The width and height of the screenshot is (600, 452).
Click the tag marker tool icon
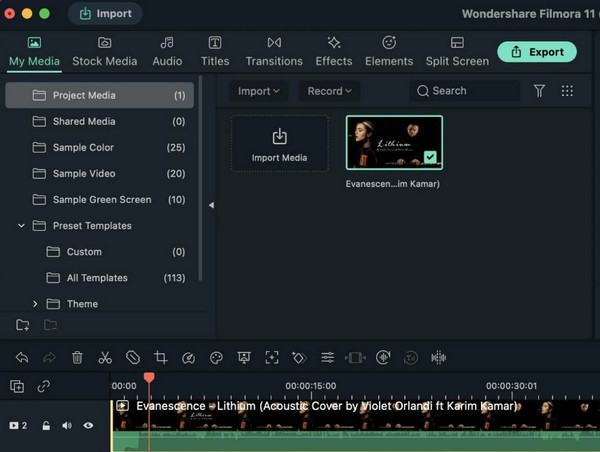point(133,358)
